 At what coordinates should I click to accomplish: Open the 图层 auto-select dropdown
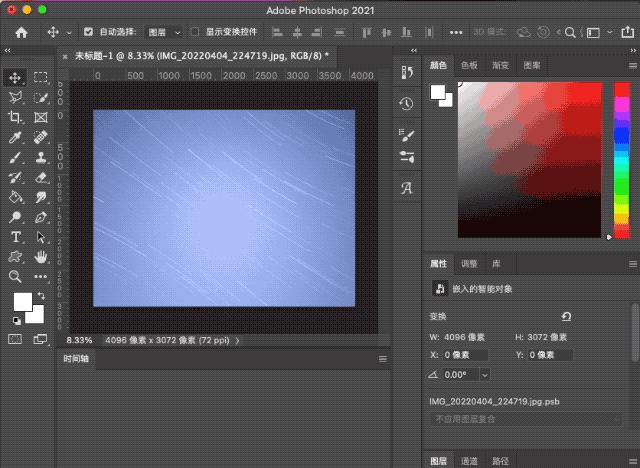164,32
